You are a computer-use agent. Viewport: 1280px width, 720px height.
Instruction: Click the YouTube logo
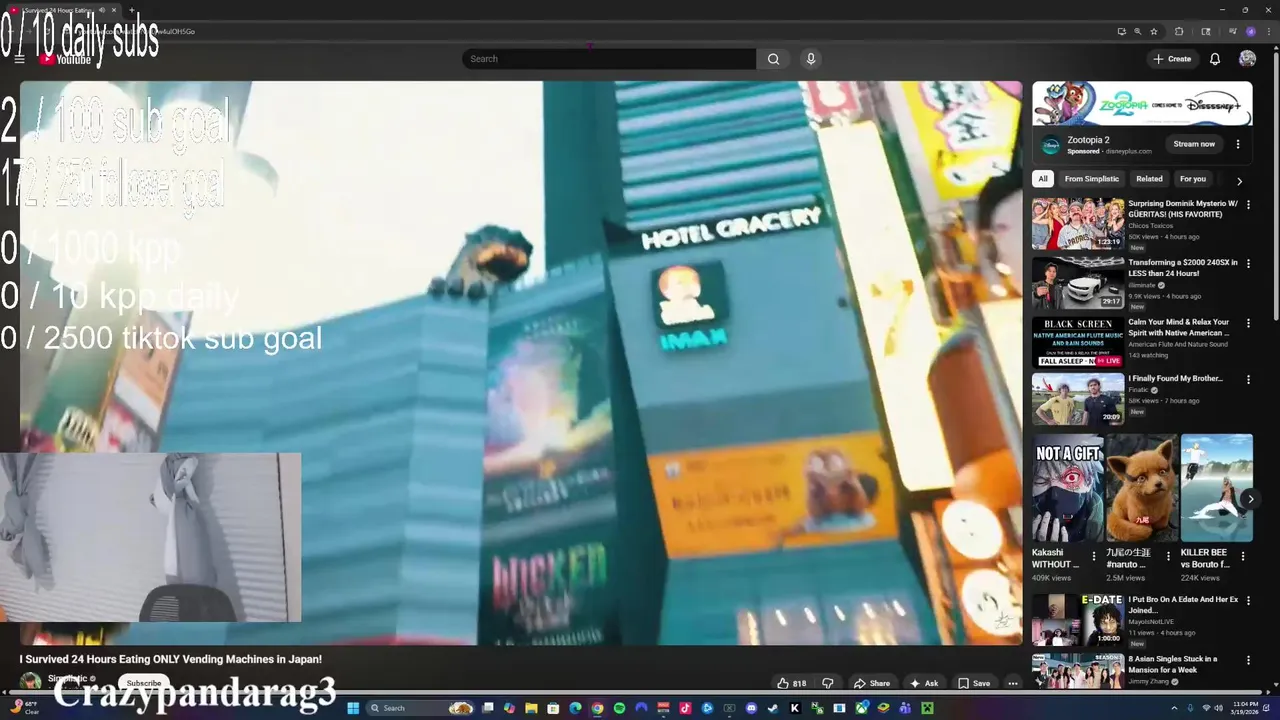(x=66, y=59)
